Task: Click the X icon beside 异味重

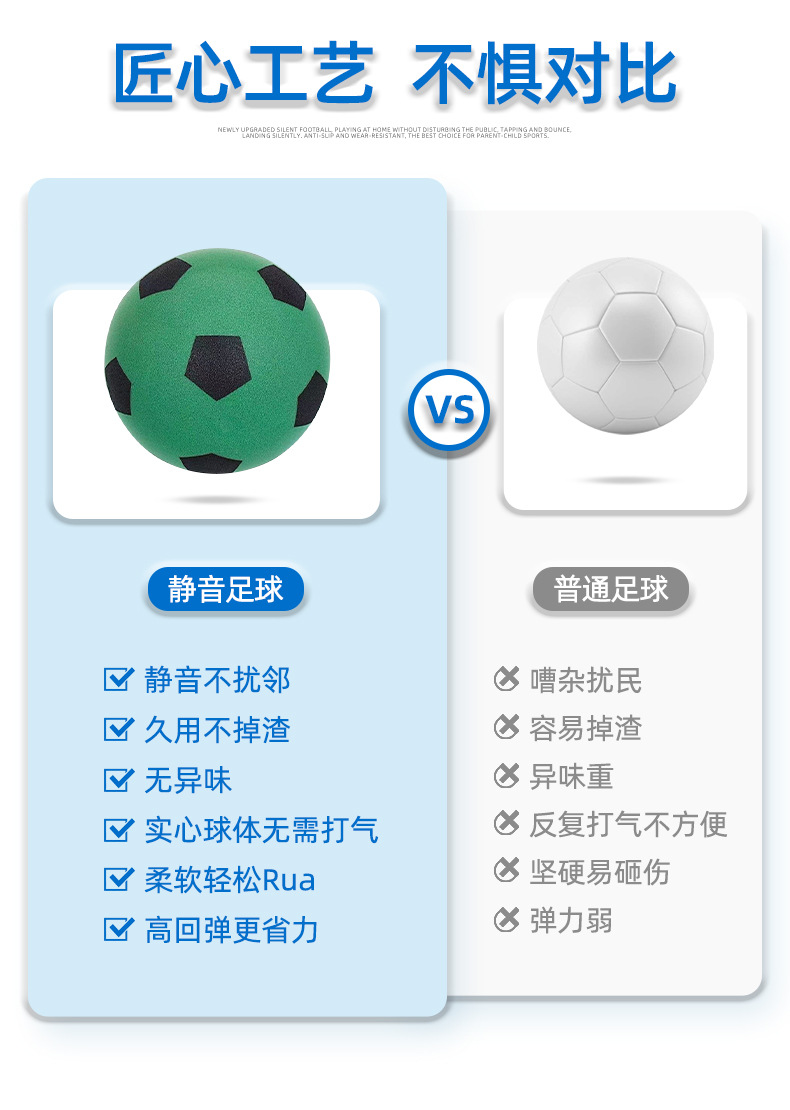Action: 507,775
